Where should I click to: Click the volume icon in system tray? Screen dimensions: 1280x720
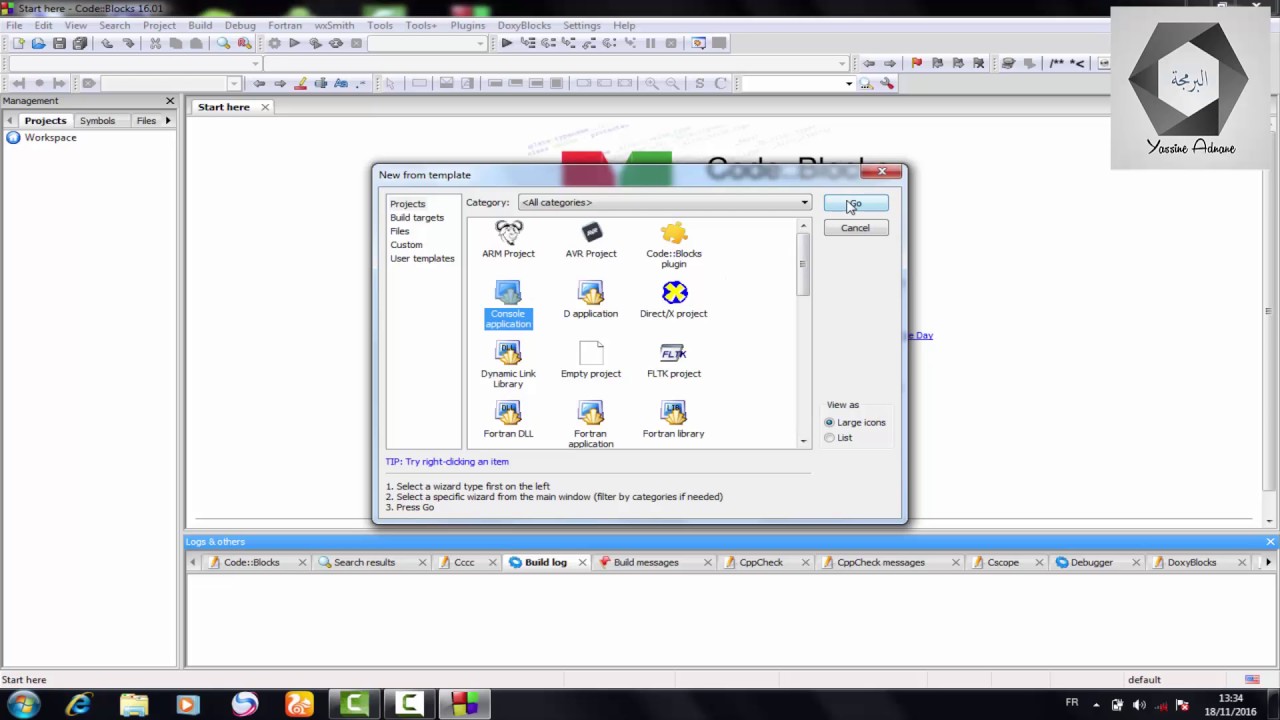tap(1139, 705)
